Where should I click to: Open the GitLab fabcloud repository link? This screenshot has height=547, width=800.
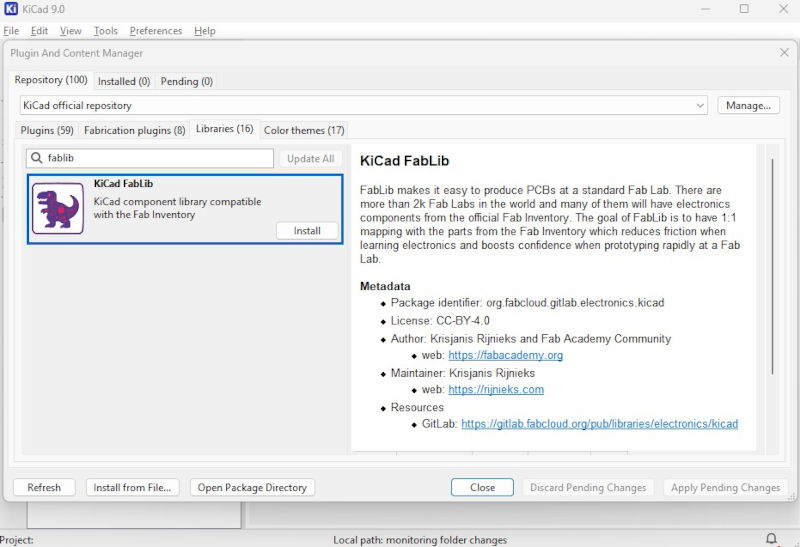point(599,424)
